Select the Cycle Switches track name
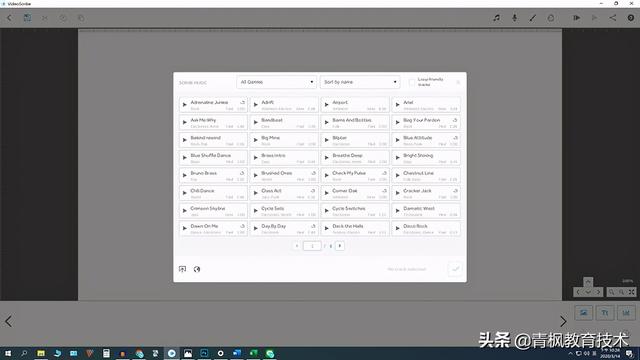The height and width of the screenshot is (360, 640). (349, 208)
